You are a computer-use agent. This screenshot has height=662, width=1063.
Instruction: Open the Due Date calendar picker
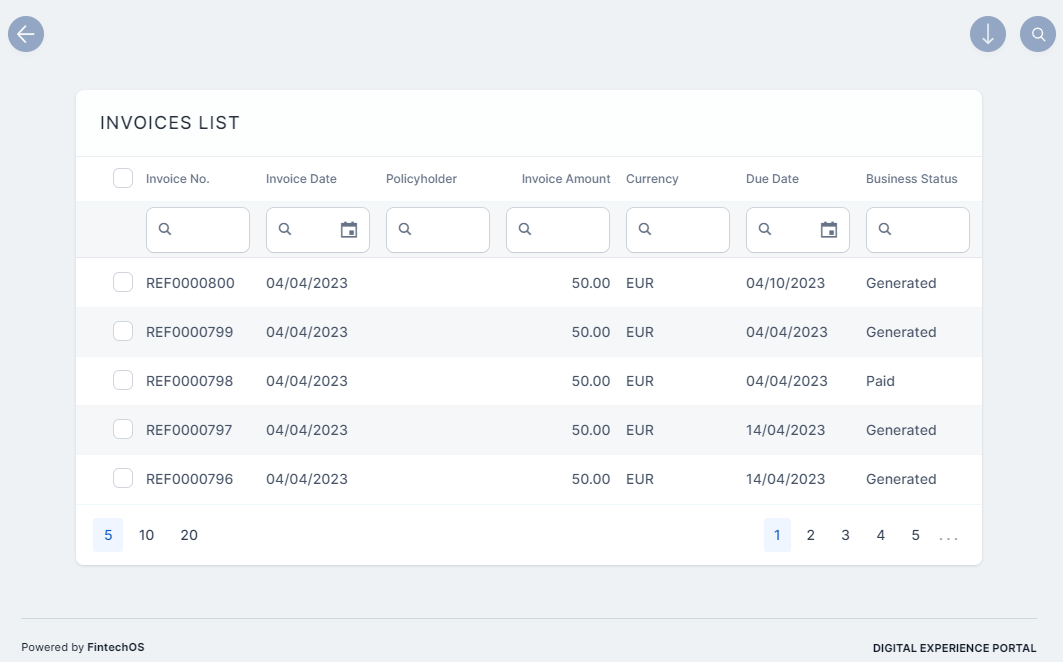click(829, 229)
